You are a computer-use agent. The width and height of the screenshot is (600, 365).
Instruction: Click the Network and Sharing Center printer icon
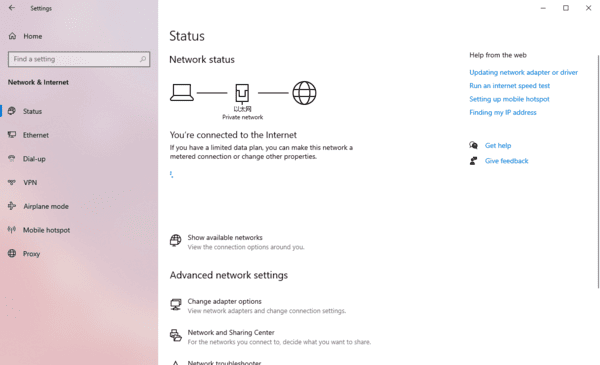[x=176, y=336]
